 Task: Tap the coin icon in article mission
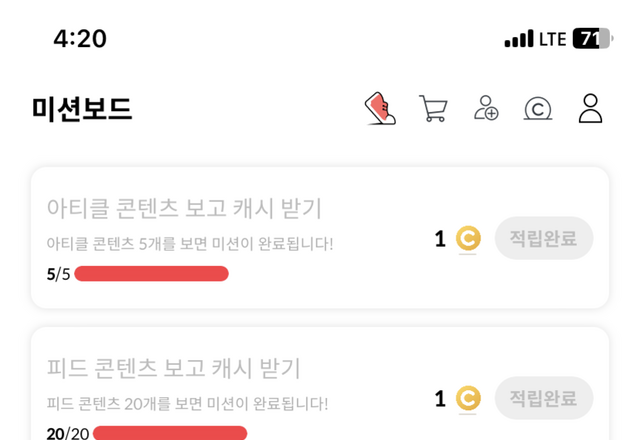[x=468, y=239]
